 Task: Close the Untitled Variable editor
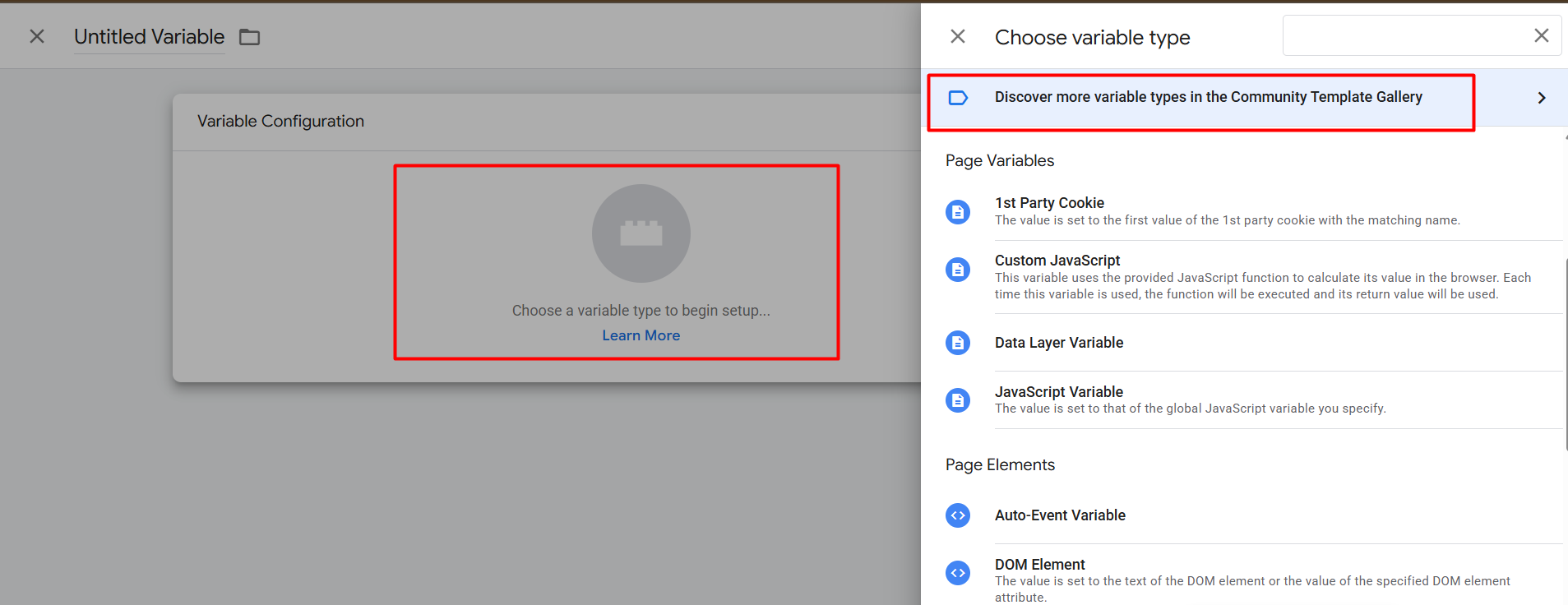[37, 36]
